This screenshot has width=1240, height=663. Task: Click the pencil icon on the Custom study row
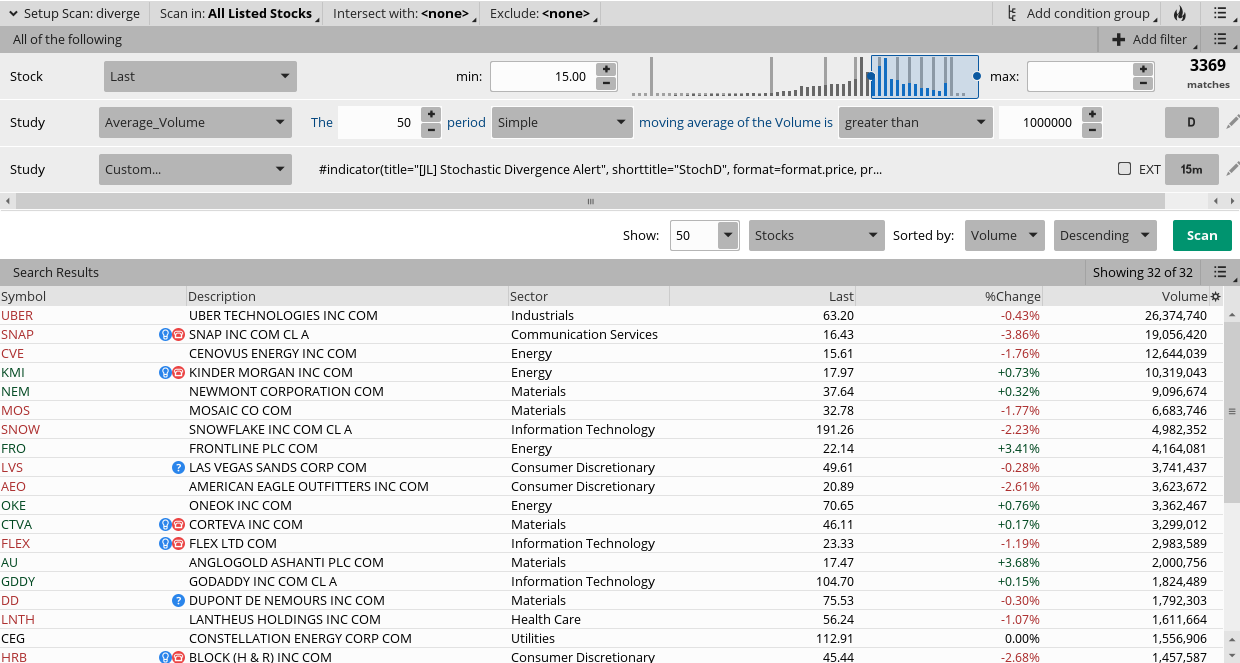pyautogui.click(x=1232, y=169)
